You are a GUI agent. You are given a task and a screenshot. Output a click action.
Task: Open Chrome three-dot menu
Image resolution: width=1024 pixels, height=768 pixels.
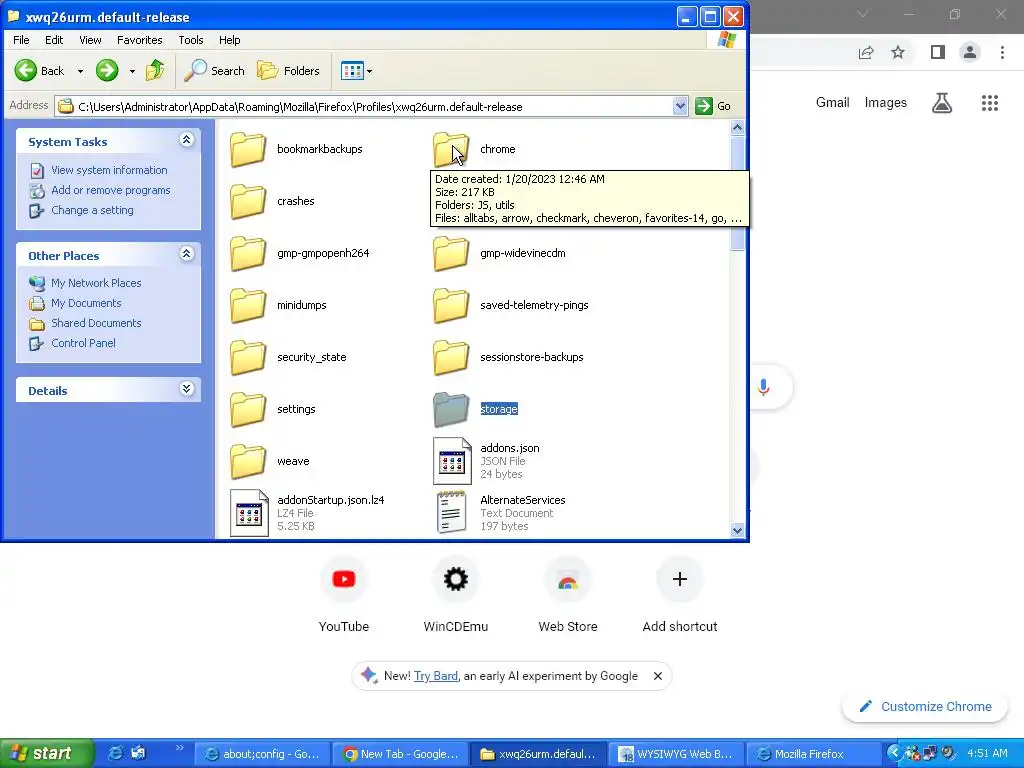(x=1002, y=52)
